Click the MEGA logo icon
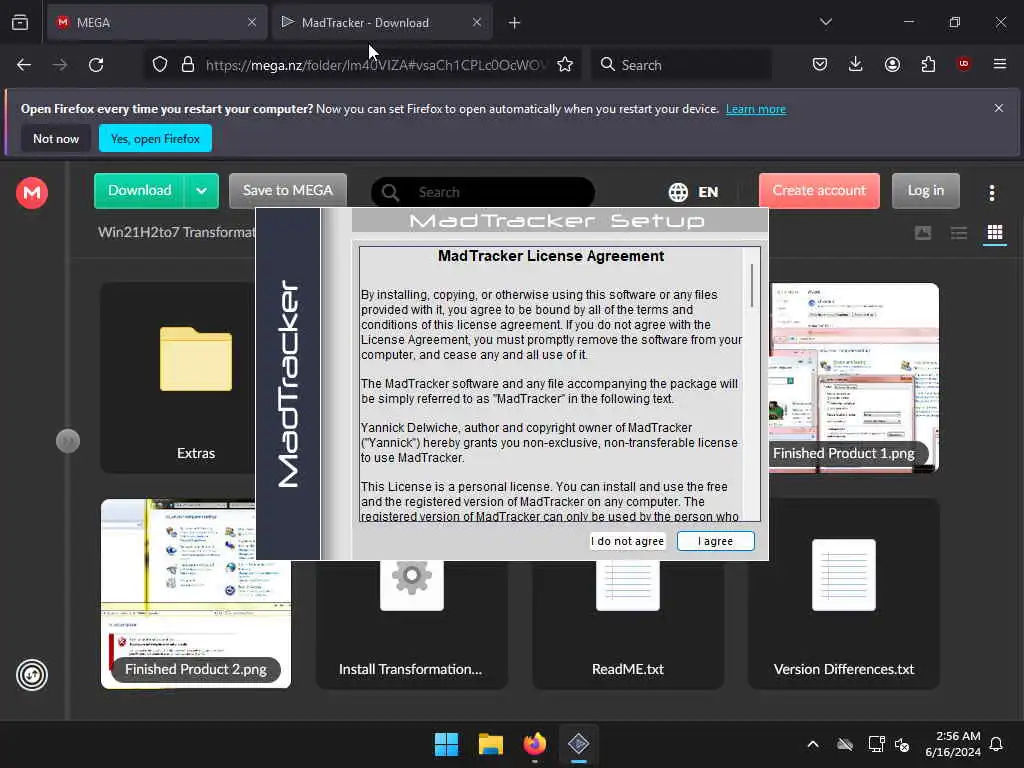Screen dimensions: 1024x768 coord(31,193)
